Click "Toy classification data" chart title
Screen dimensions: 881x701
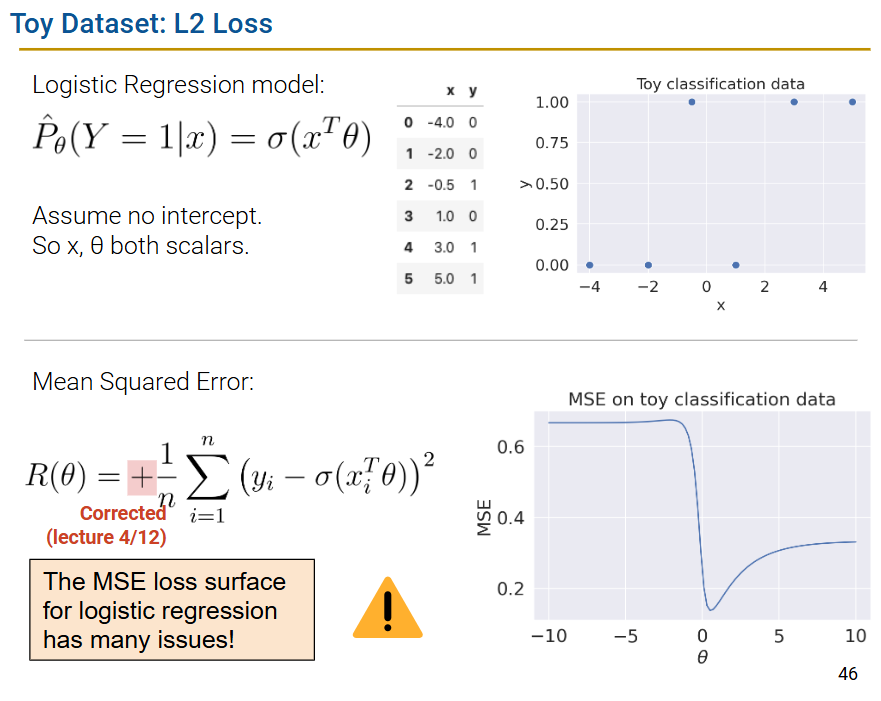coord(720,84)
